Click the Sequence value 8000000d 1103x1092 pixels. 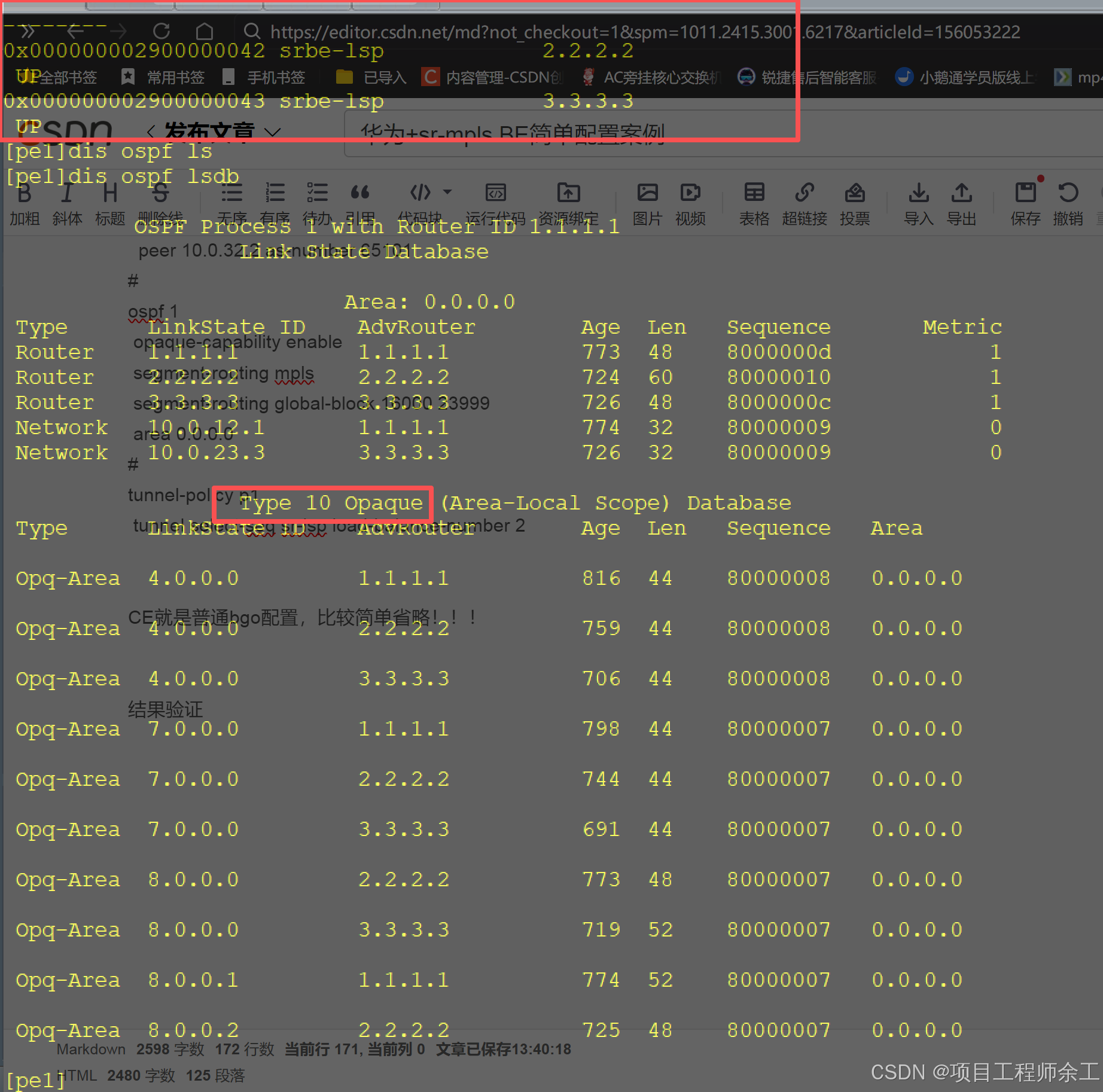(x=779, y=352)
